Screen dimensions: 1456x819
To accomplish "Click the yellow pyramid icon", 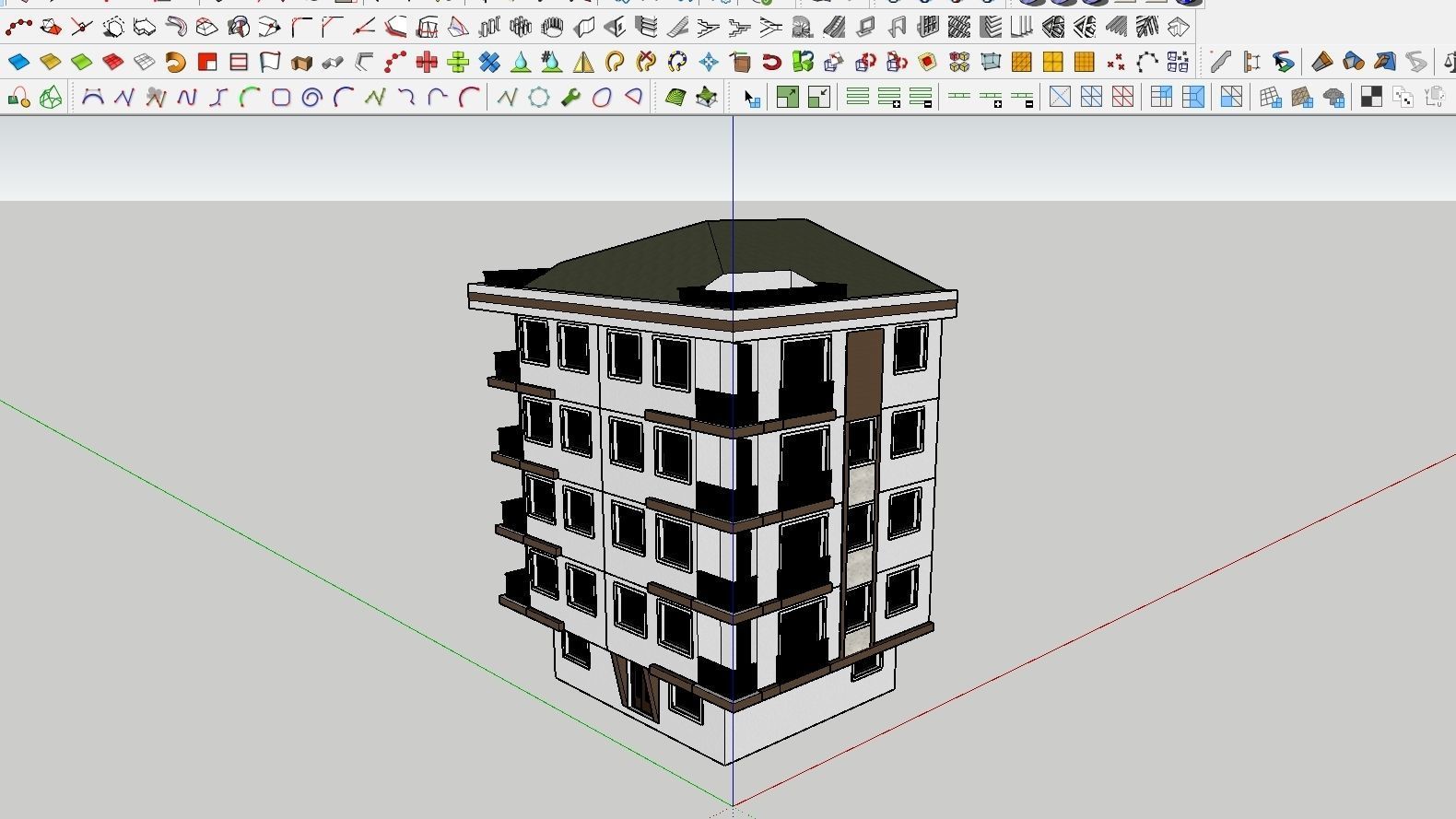I will [x=583, y=62].
